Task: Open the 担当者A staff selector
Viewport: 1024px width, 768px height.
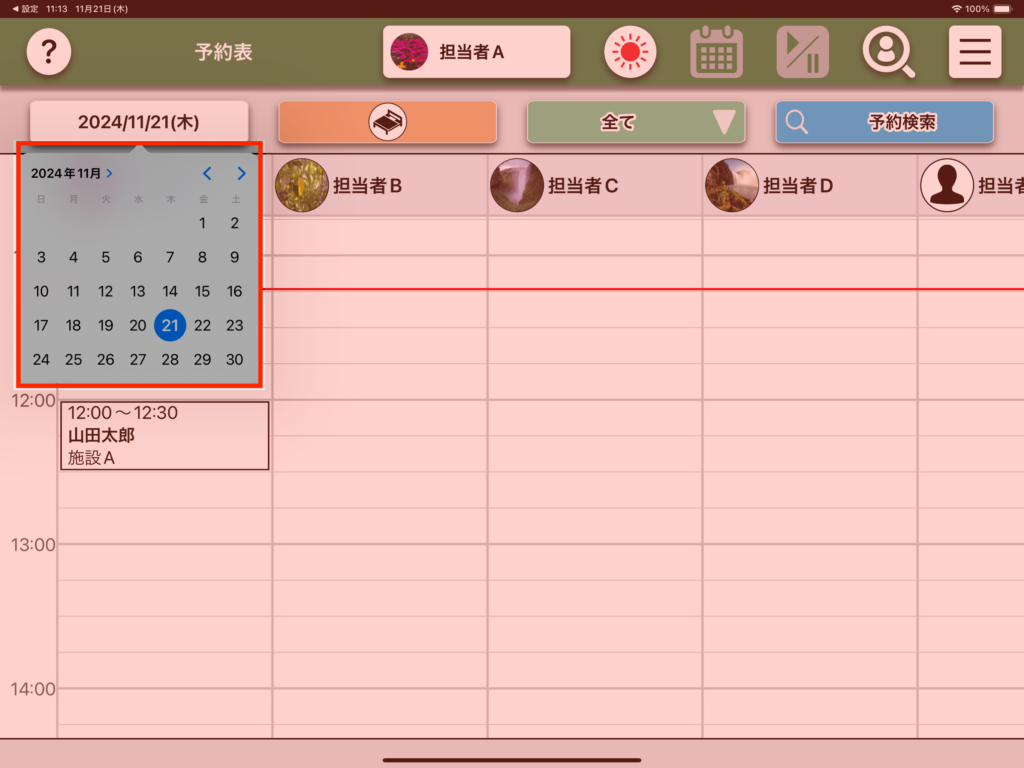Action: tap(476, 52)
